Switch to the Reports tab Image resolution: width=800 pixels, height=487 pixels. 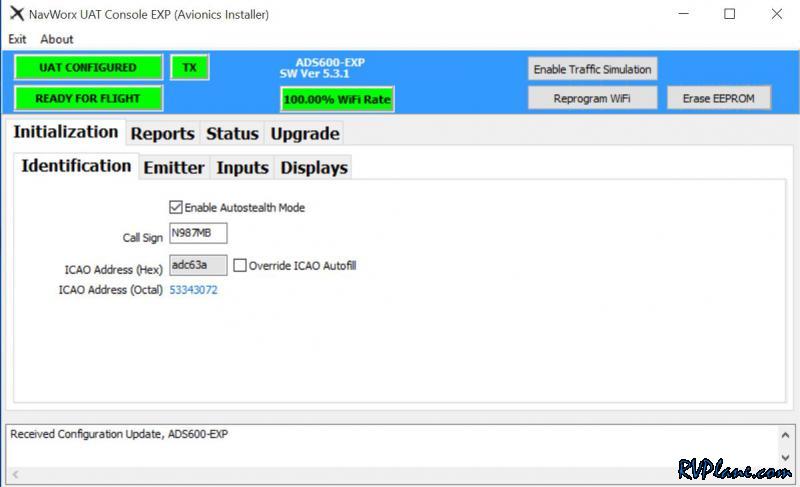163,134
